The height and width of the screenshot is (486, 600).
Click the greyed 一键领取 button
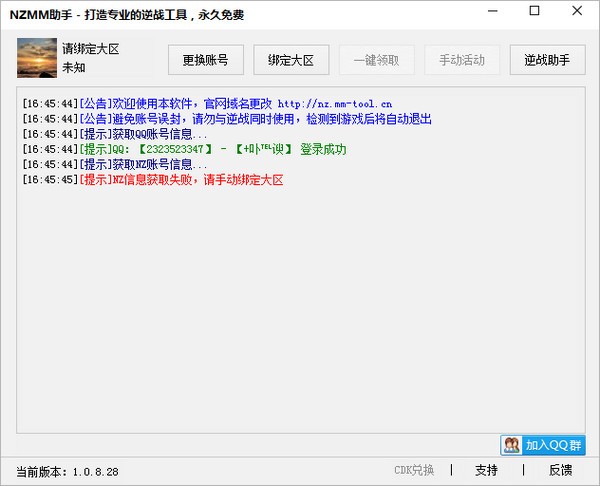[x=377, y=60]
